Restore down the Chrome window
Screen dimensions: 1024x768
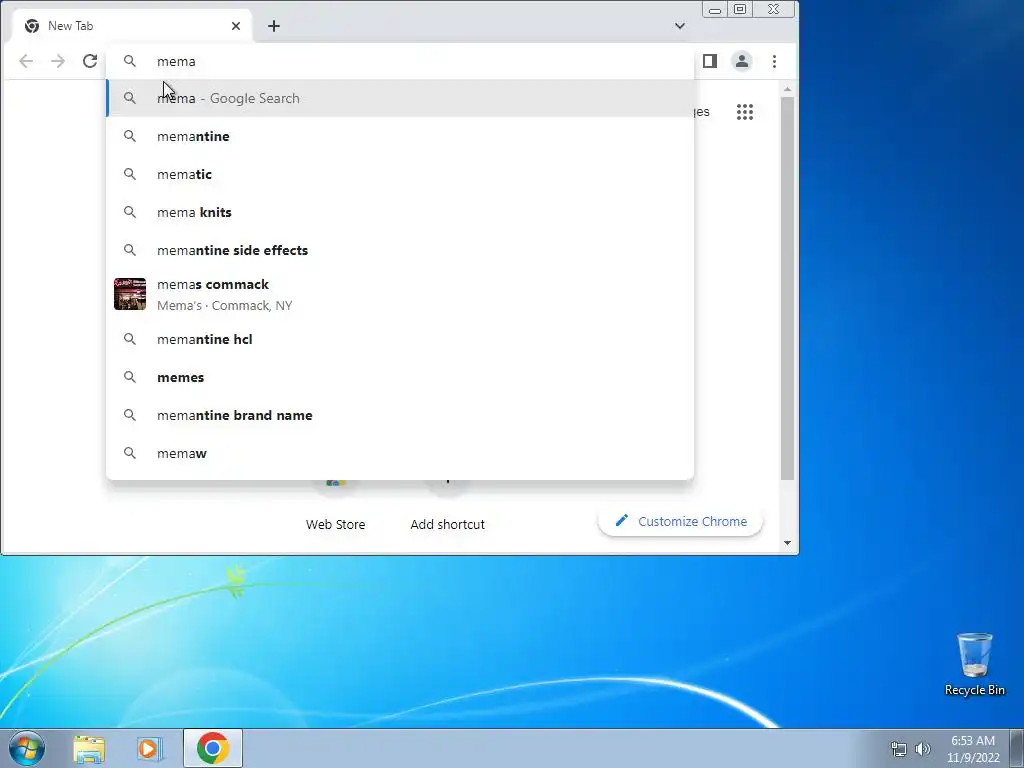point(740,9)
